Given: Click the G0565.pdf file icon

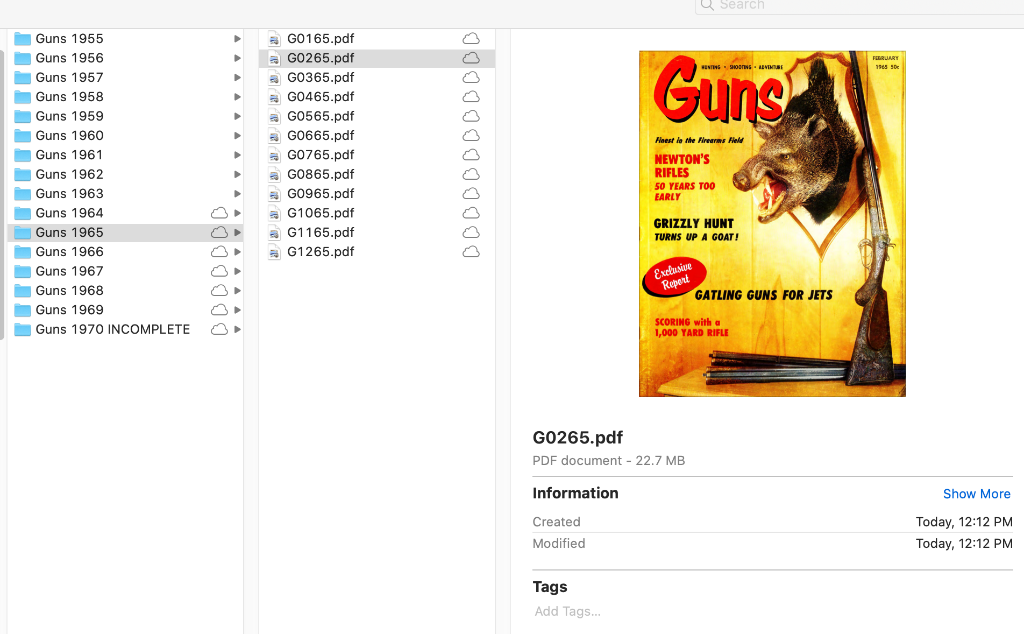Looking at the screenshot, I should [274, 116].
